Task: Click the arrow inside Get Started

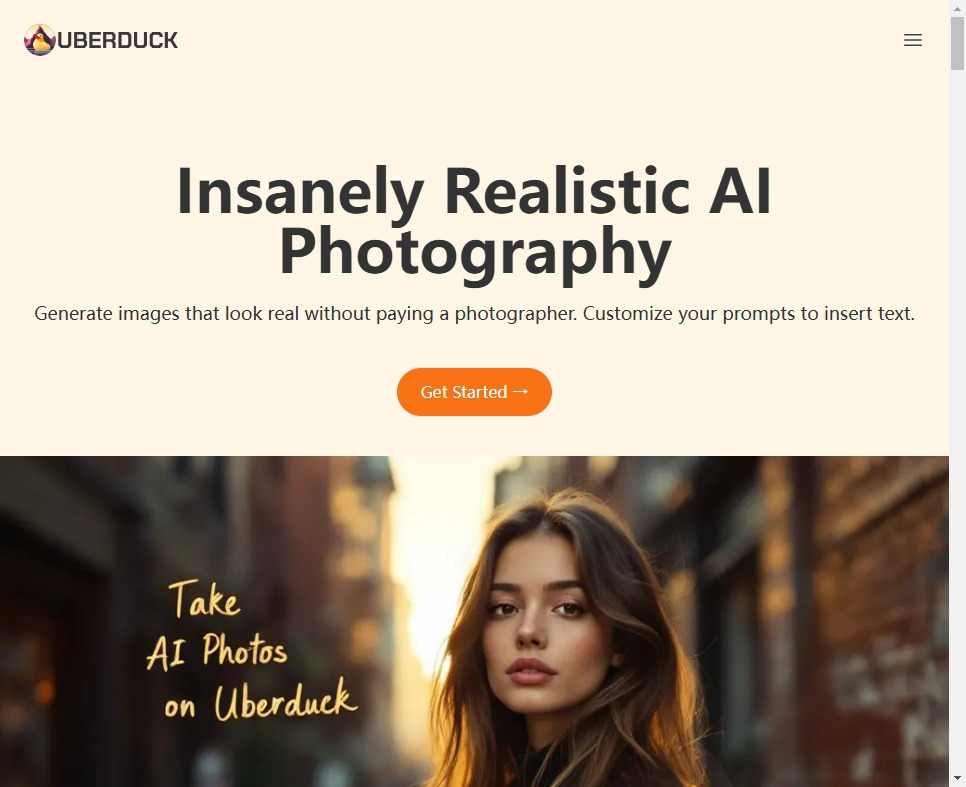Action: coord(521,391)
